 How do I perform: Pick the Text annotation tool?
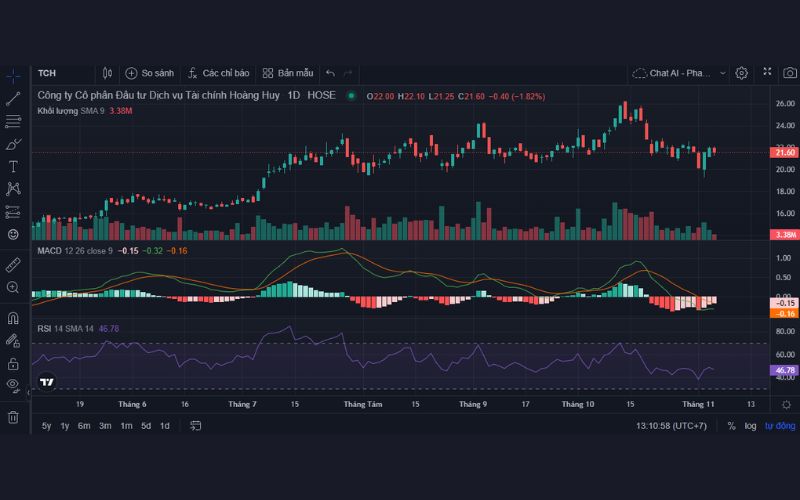13,166
